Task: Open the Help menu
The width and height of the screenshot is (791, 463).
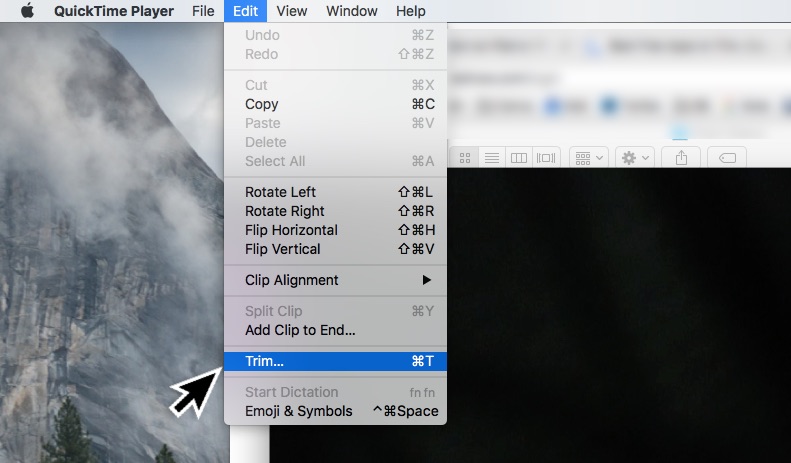Action: tap(411, 11)
